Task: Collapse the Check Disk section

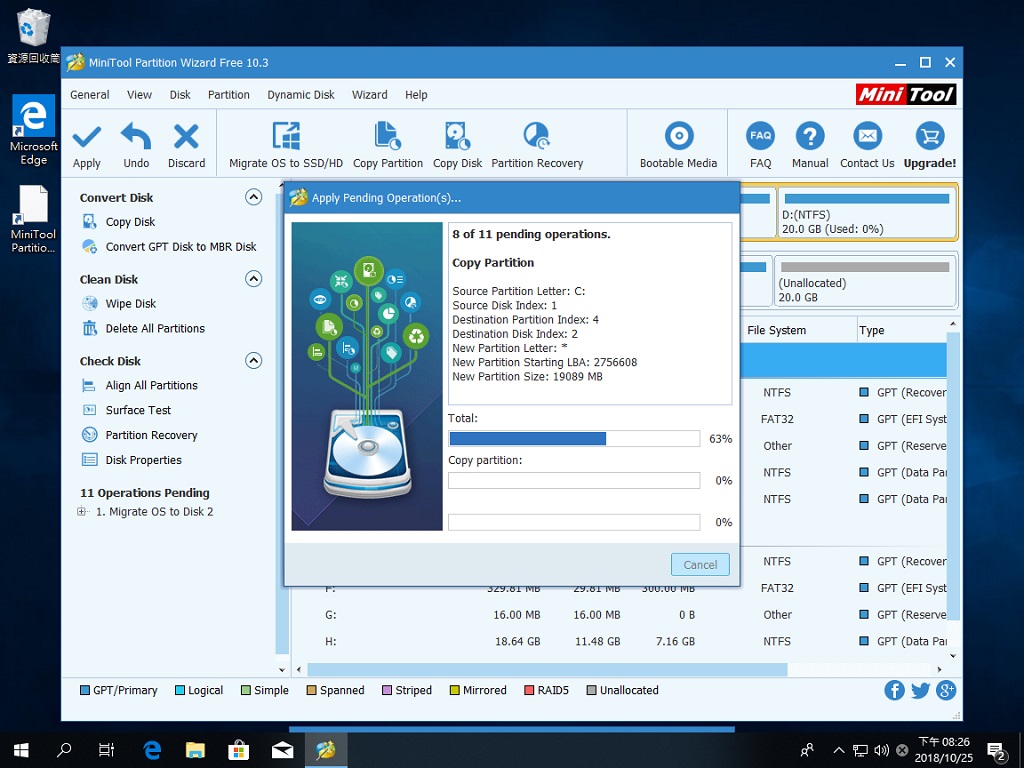Action: (x=253, y=360)
